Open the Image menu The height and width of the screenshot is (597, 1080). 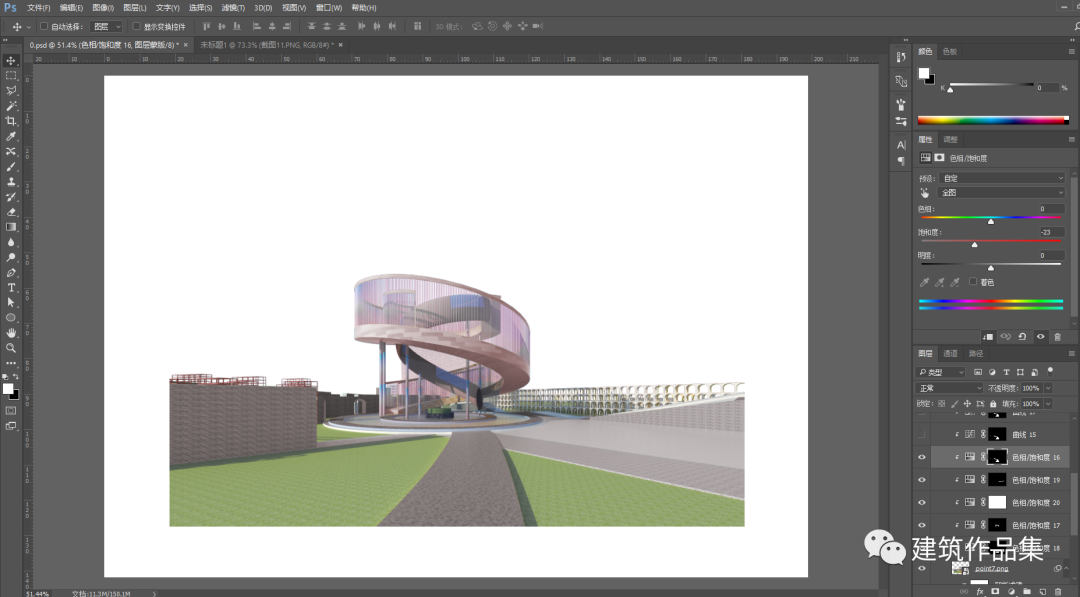tap(103, 8)
